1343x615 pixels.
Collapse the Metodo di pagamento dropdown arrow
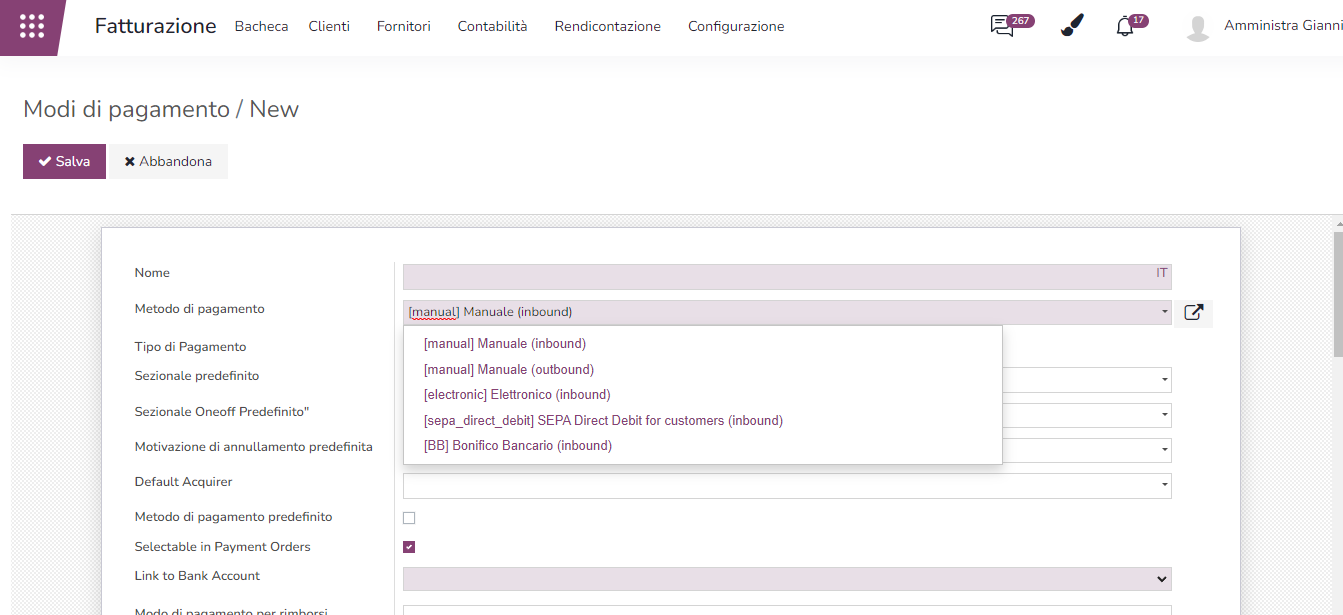1165,312
